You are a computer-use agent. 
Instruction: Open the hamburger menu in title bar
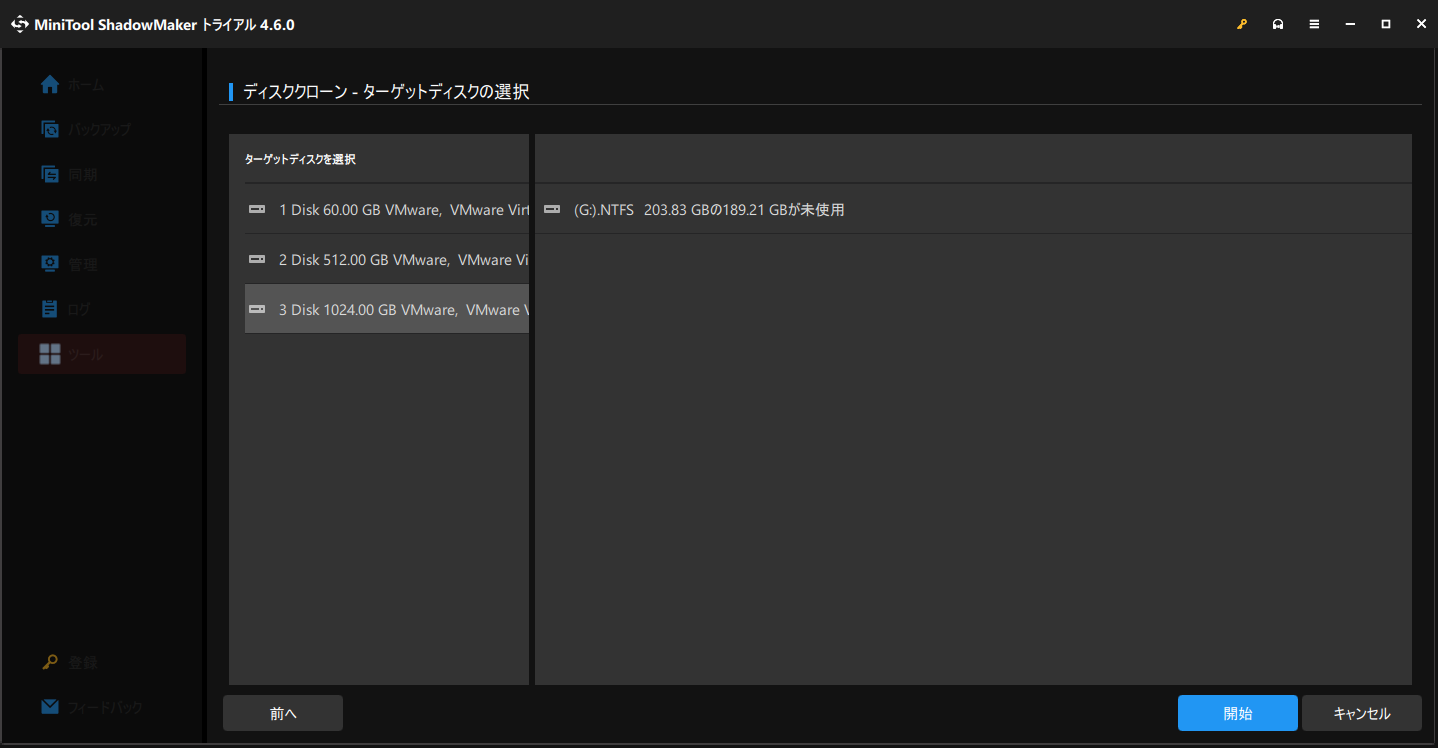(x=1314, y=24)
